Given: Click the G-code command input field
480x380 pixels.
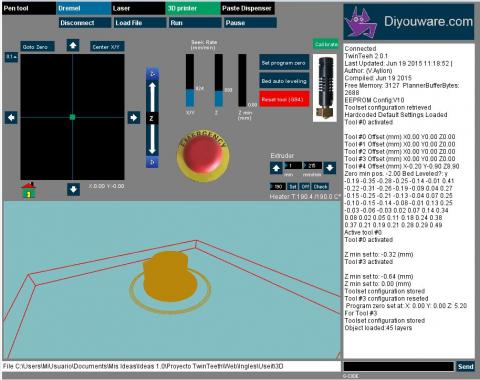Looking at the screenshot, I should tap(399, 366).
